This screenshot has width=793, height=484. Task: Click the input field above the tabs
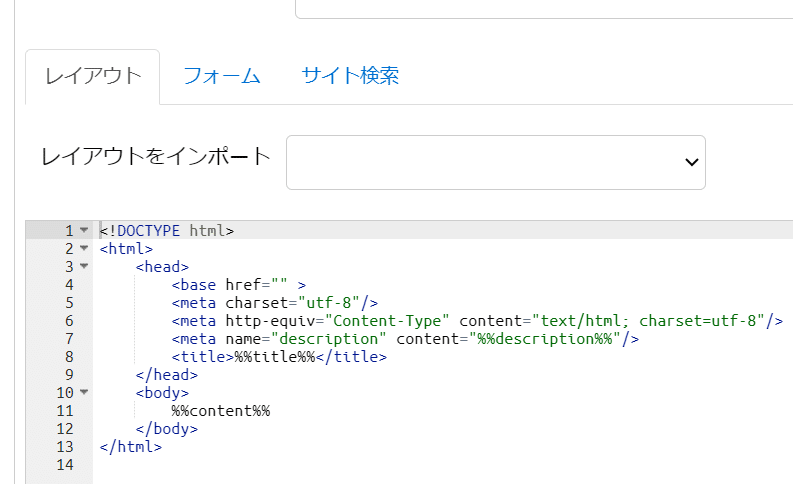(x=544, y=9)
